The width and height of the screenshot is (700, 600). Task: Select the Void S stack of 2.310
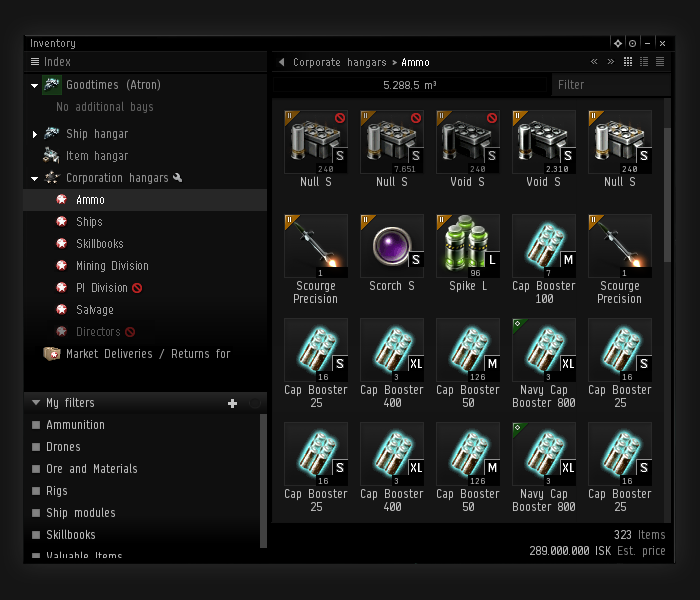click(x=544, y=149)
